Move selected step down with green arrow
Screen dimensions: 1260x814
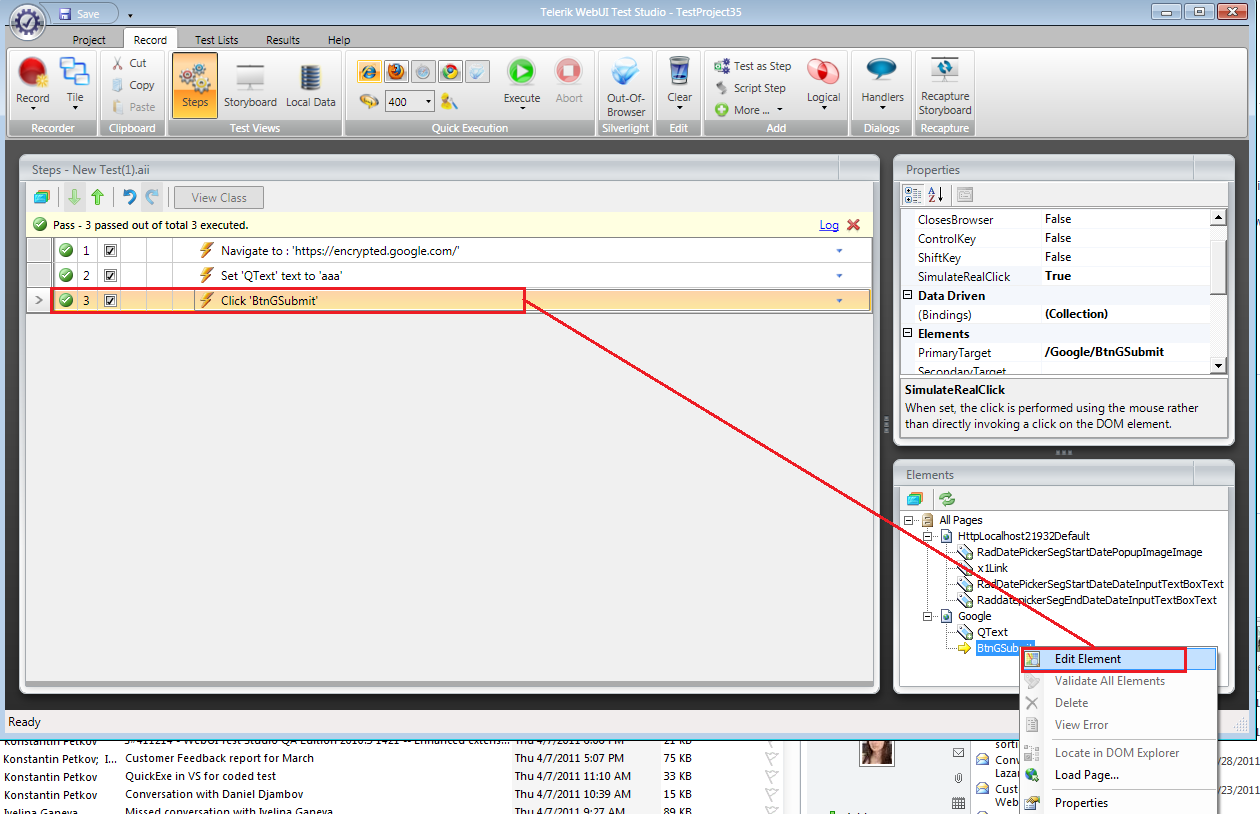74,197
